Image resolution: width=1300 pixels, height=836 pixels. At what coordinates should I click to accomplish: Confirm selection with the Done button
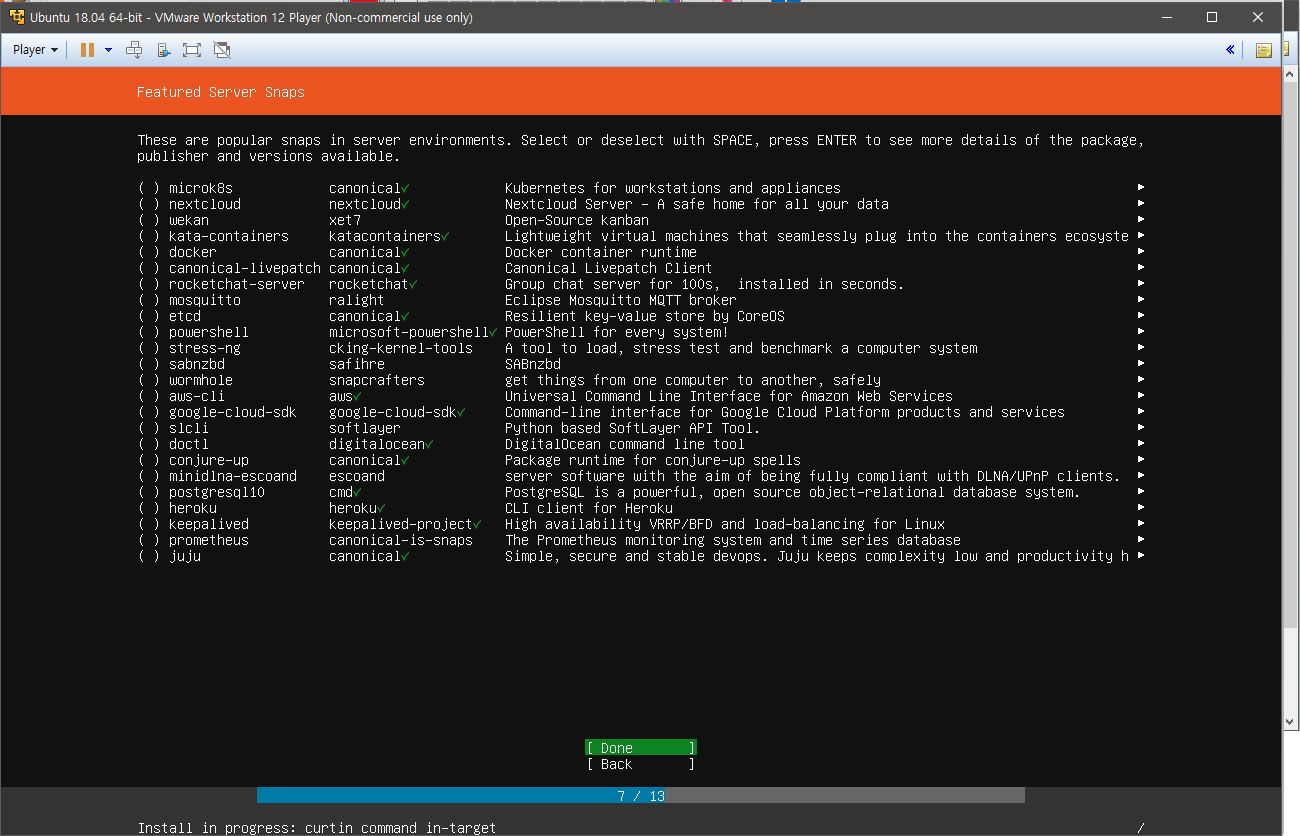click(x=641, y=748)
